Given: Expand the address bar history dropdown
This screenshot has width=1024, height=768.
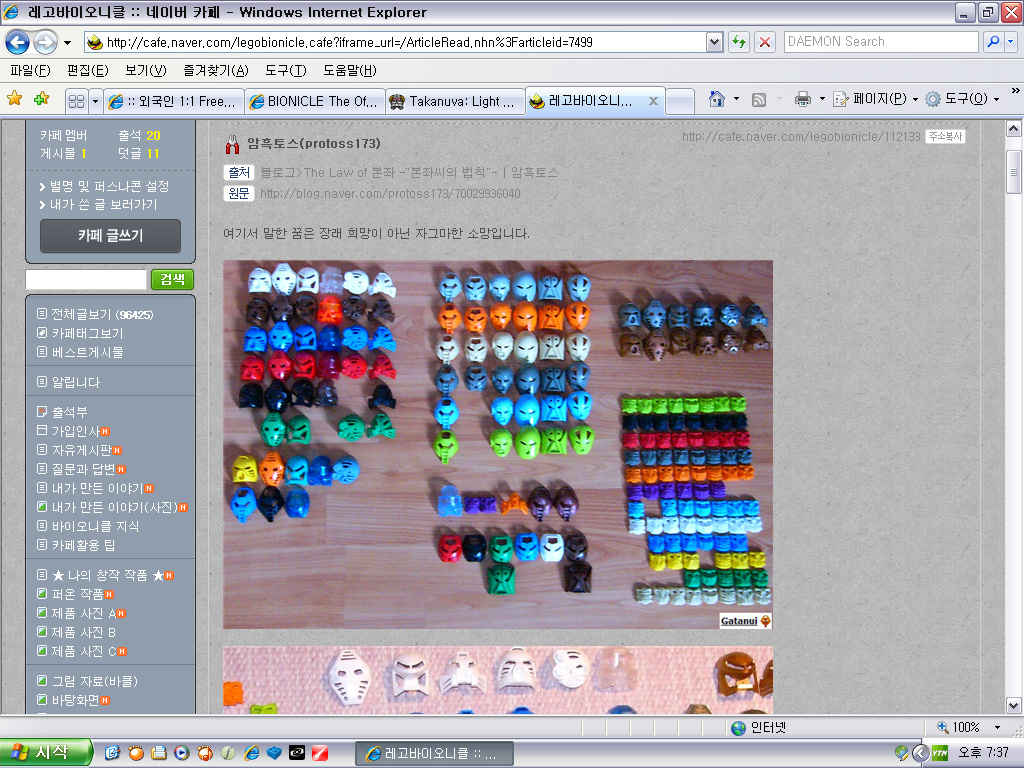Looking at the screenshot, I should pos(714,42).
